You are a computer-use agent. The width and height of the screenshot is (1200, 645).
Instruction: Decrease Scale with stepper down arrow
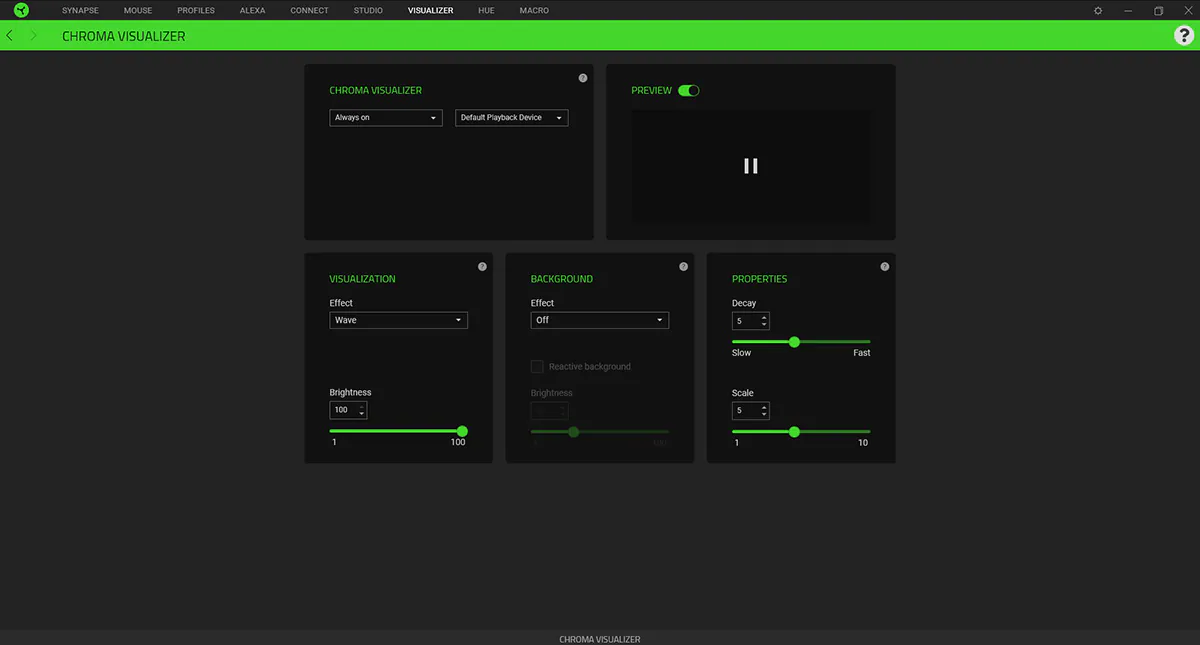[x=764, y=415]
